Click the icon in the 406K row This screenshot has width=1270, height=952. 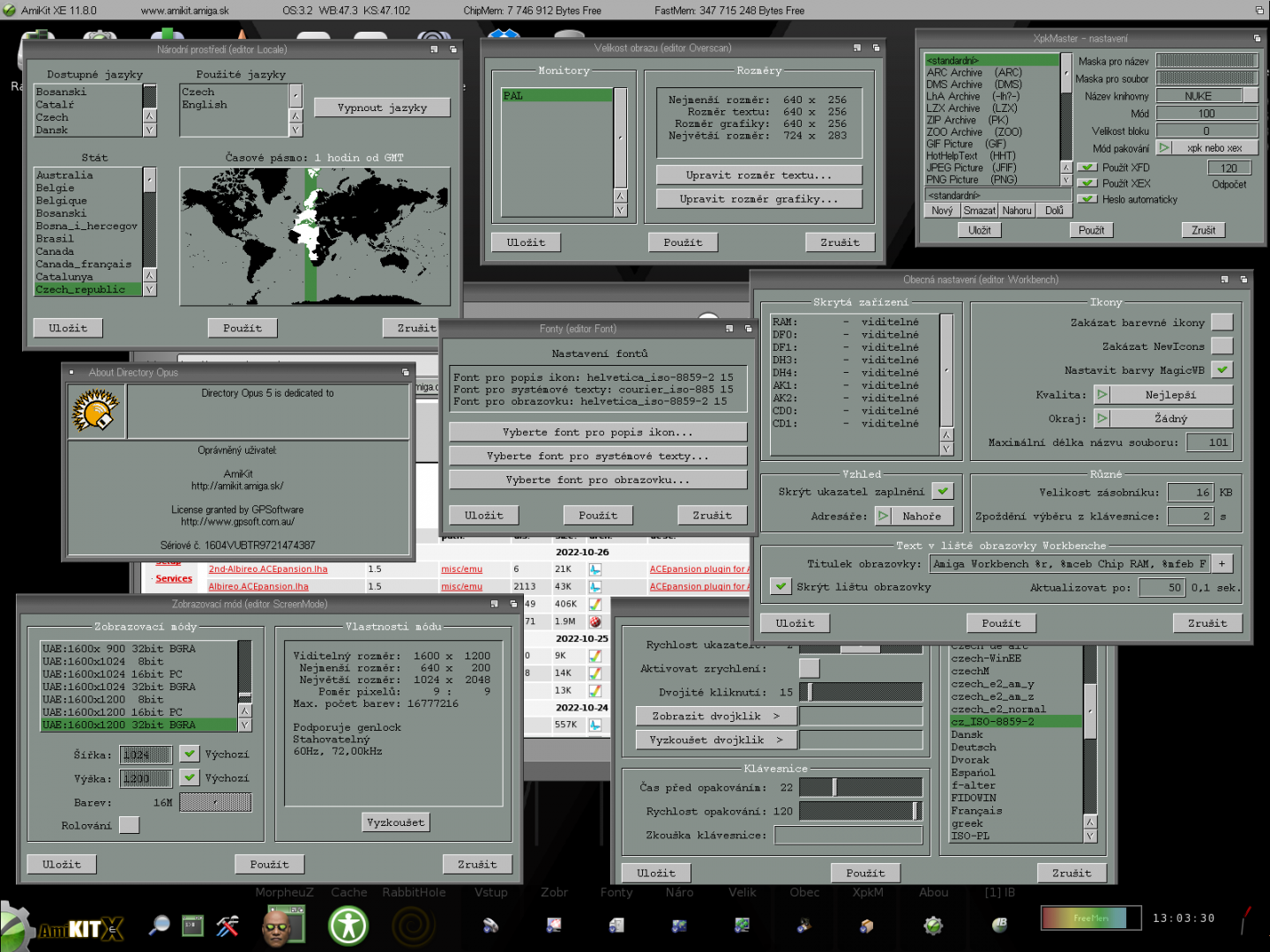[x=595, y=605]
